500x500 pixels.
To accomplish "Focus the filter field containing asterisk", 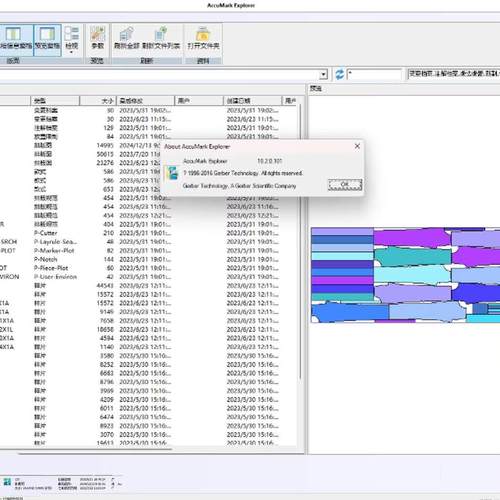I will pyautogui.click(x=374, y=74).
